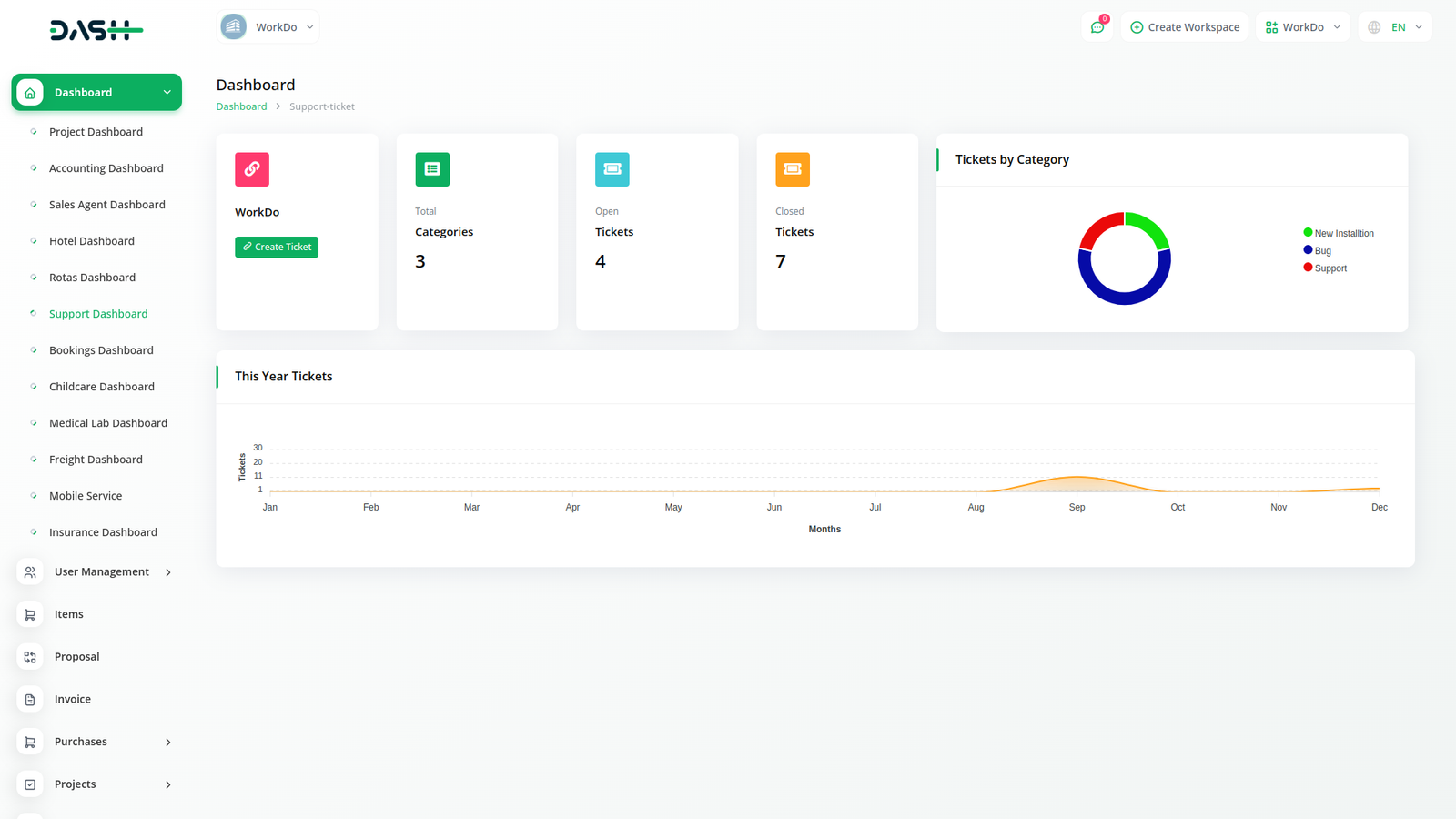Open the EN language dropdown
1456x819 pixels.
(x=1395, y=27)
